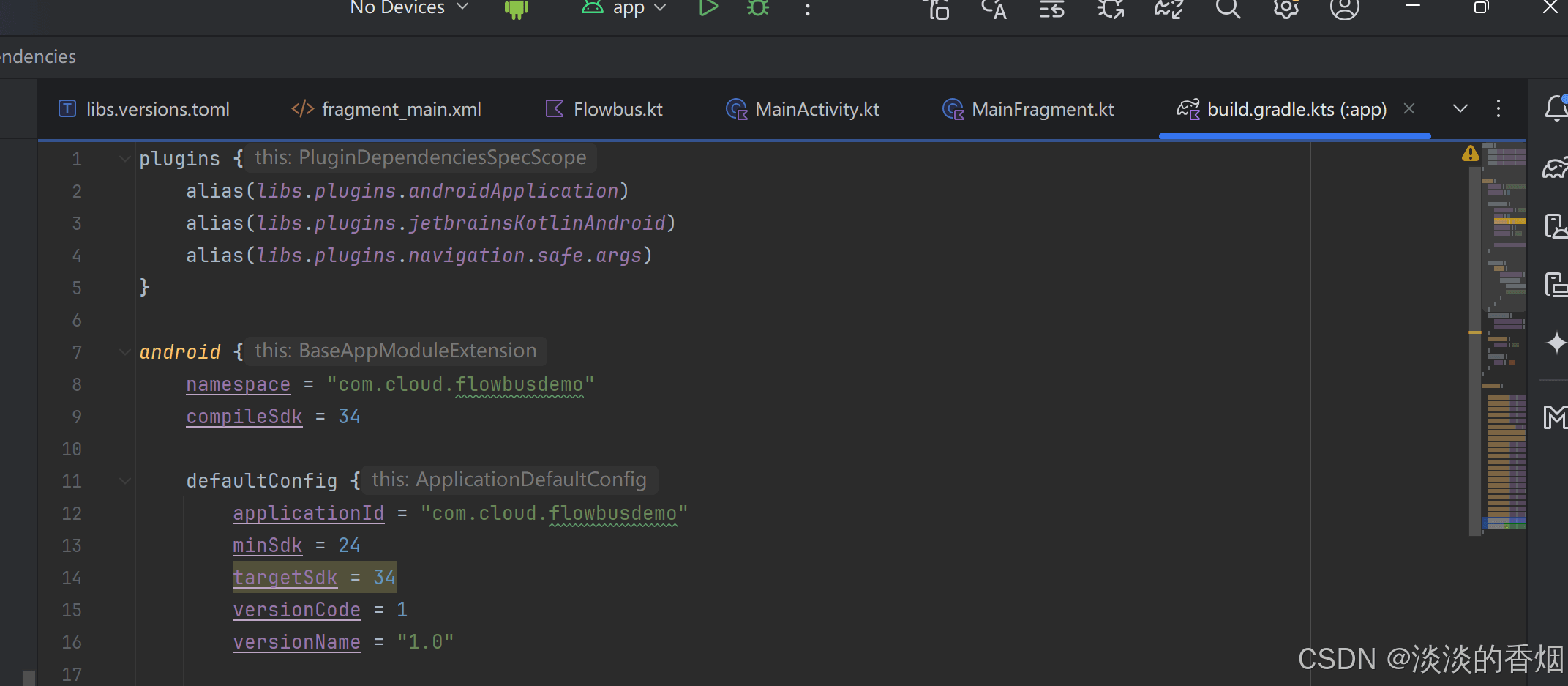Switch to MainFragment.kt tab

(1029, 109)
